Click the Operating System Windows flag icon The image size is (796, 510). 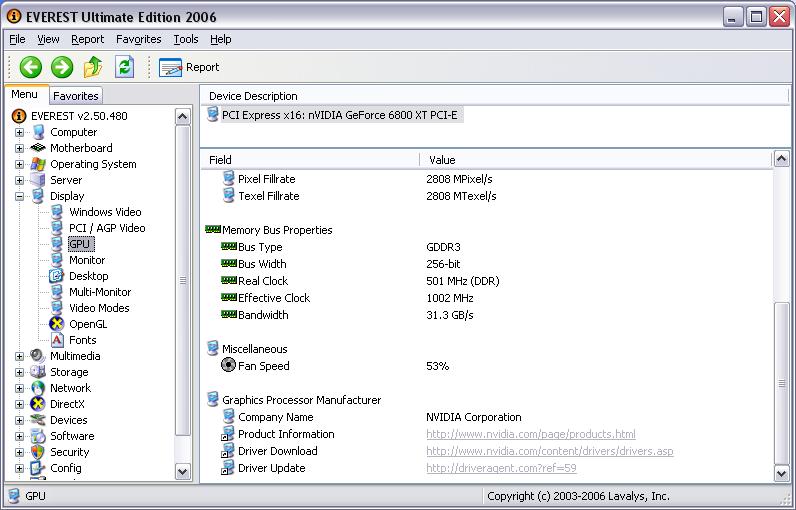38,164
